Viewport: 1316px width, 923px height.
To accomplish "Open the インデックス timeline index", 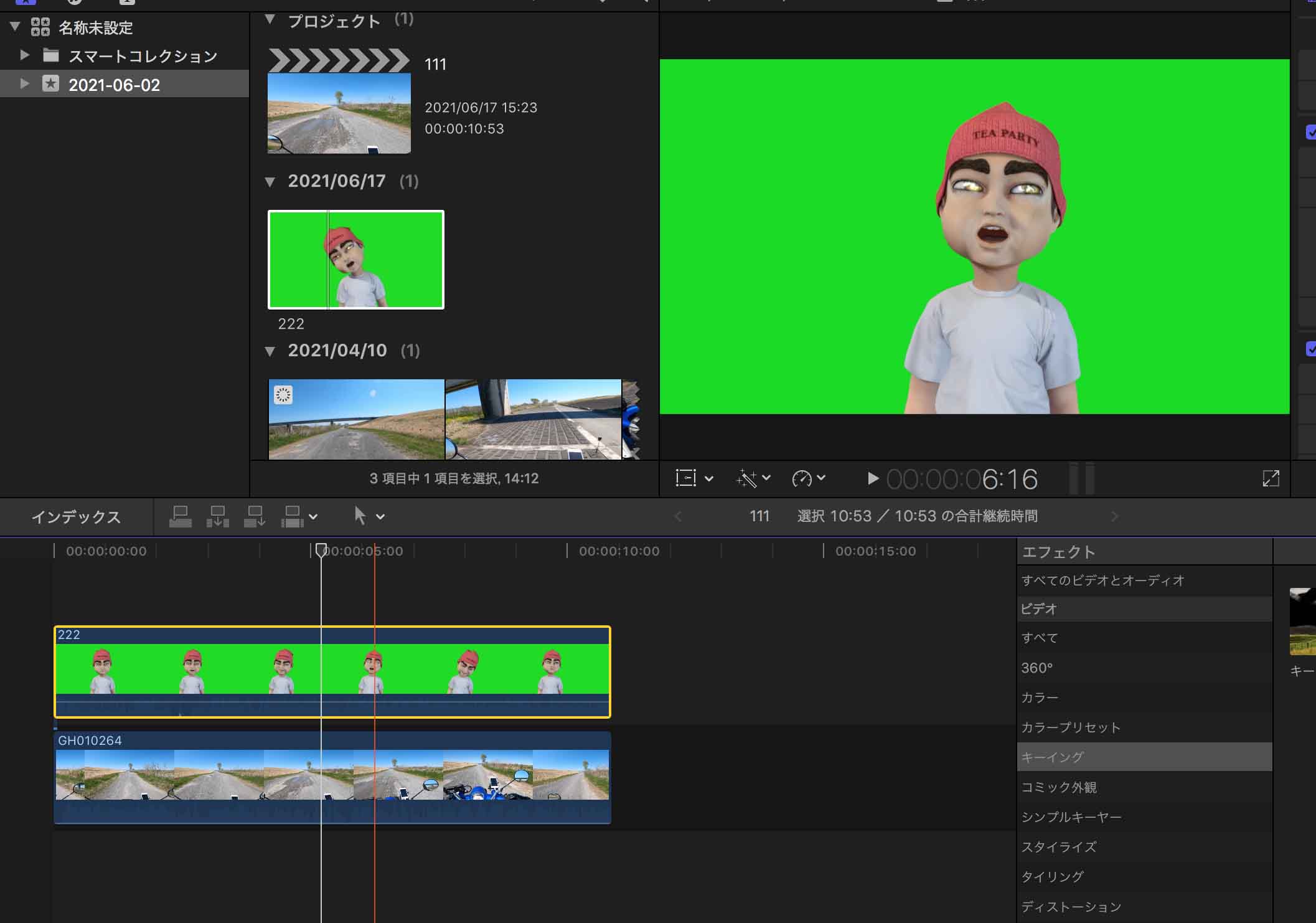I will click(x=76, y=517).
